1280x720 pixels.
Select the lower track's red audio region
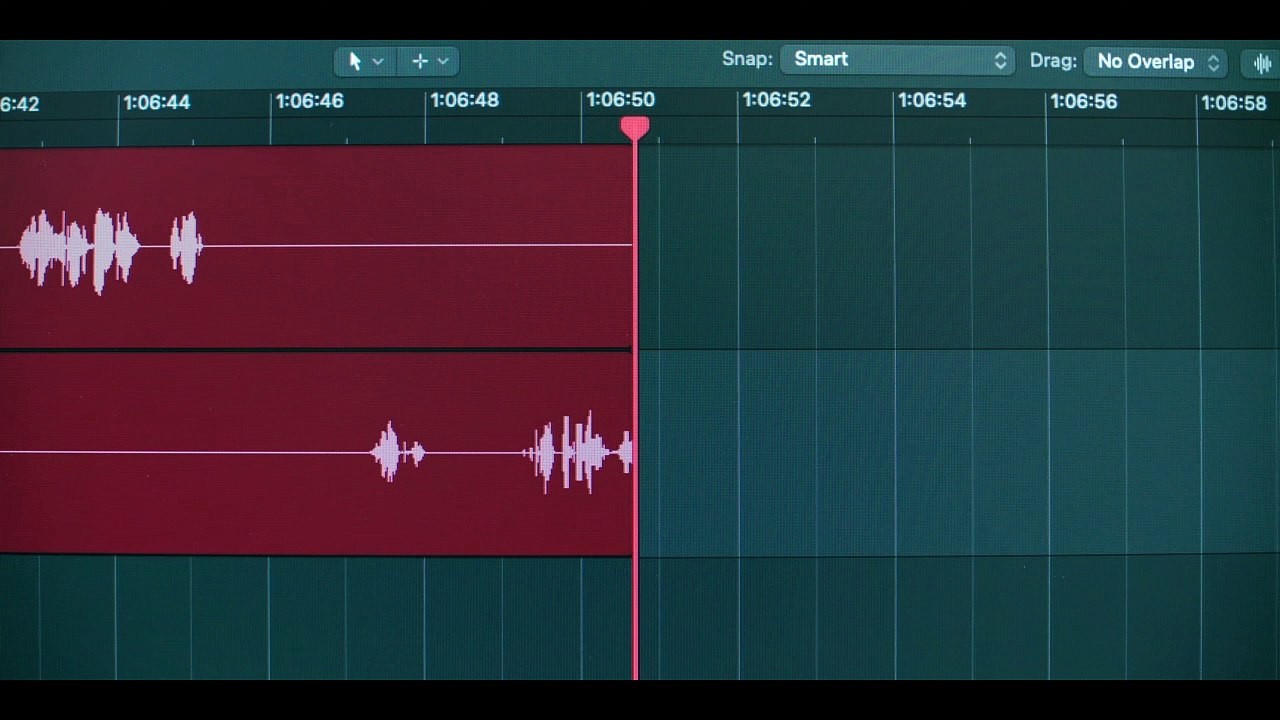click(x=316, y=453)
